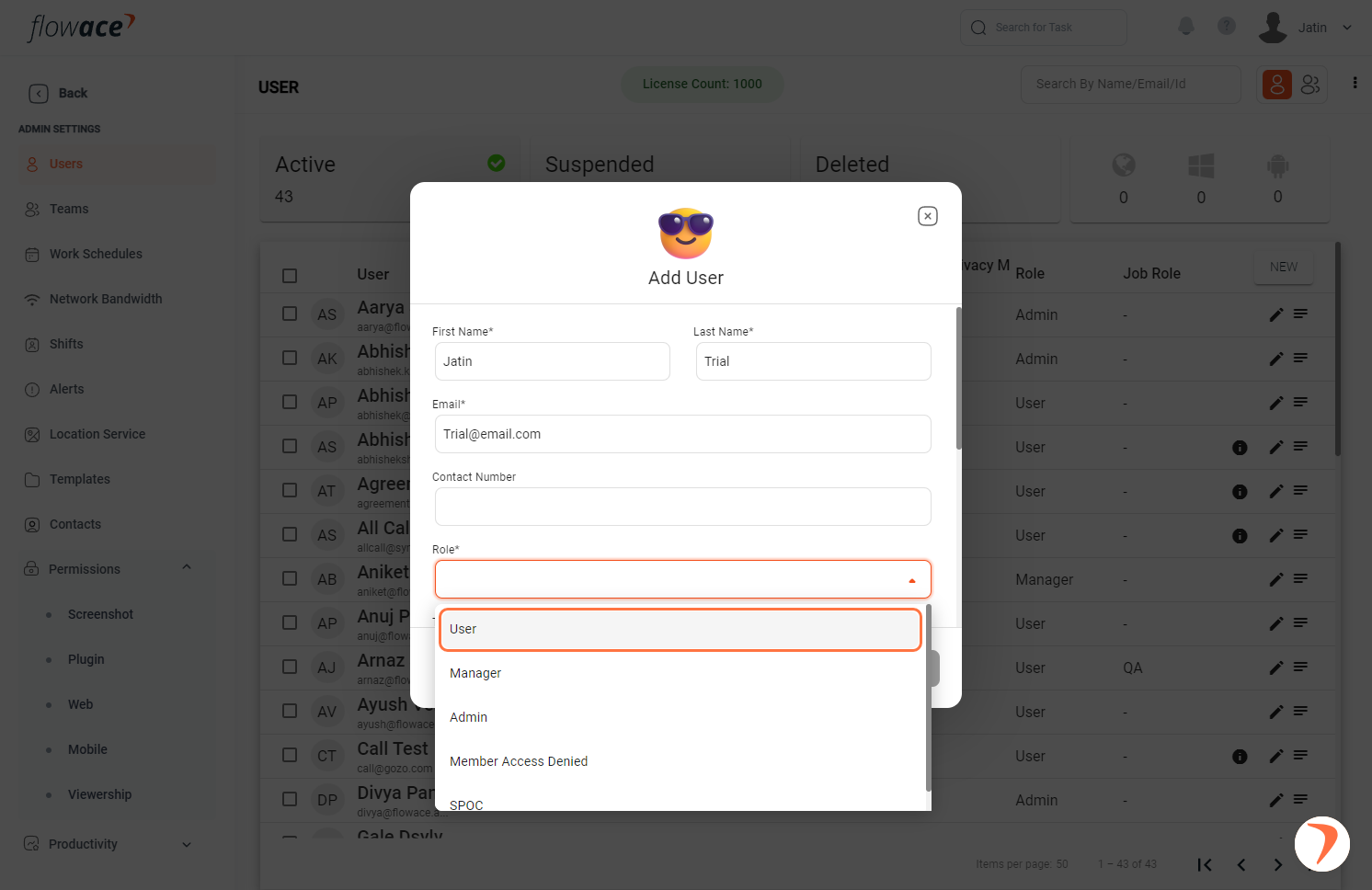
Task: Switch to the multi-user group view icon
Action: click(x=1310, y=85)
